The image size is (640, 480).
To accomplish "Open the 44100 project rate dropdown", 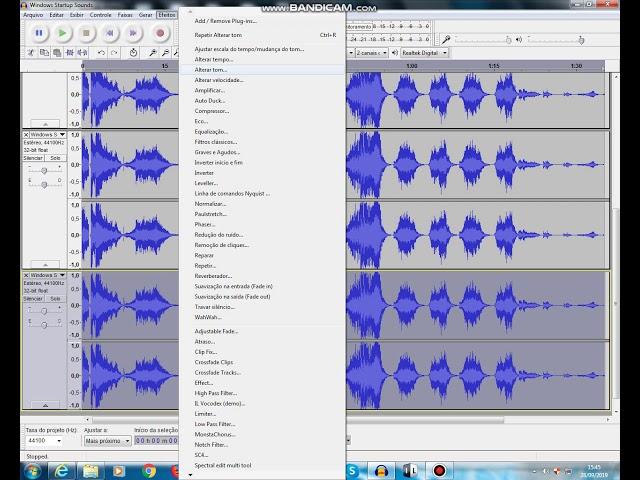I will pyautogui.click(x=45, y=441).
